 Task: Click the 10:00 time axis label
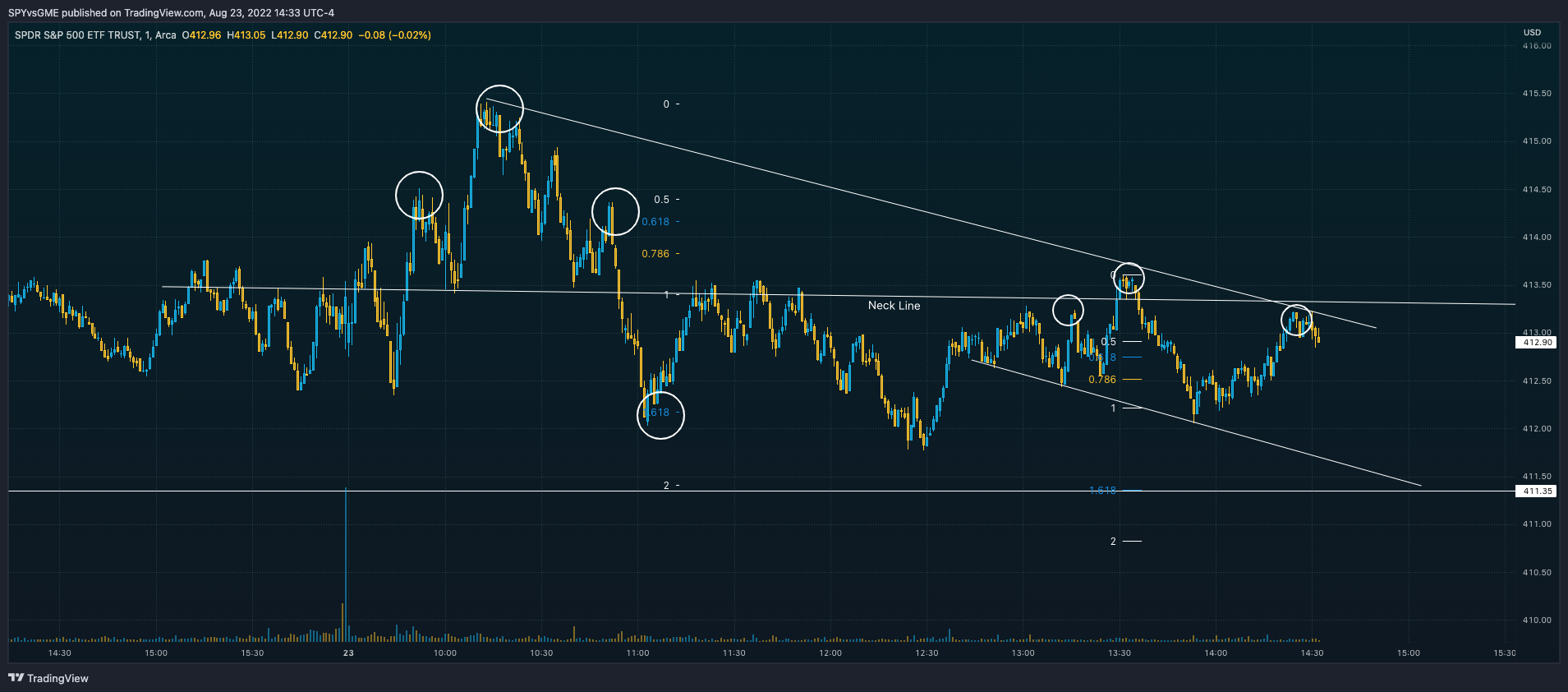[444, 653]
